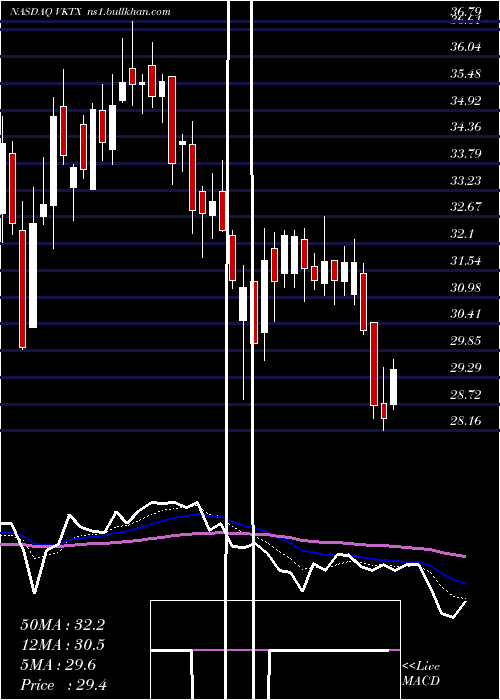
Task: Click the 34.92 price axis label
Action: 466,100
